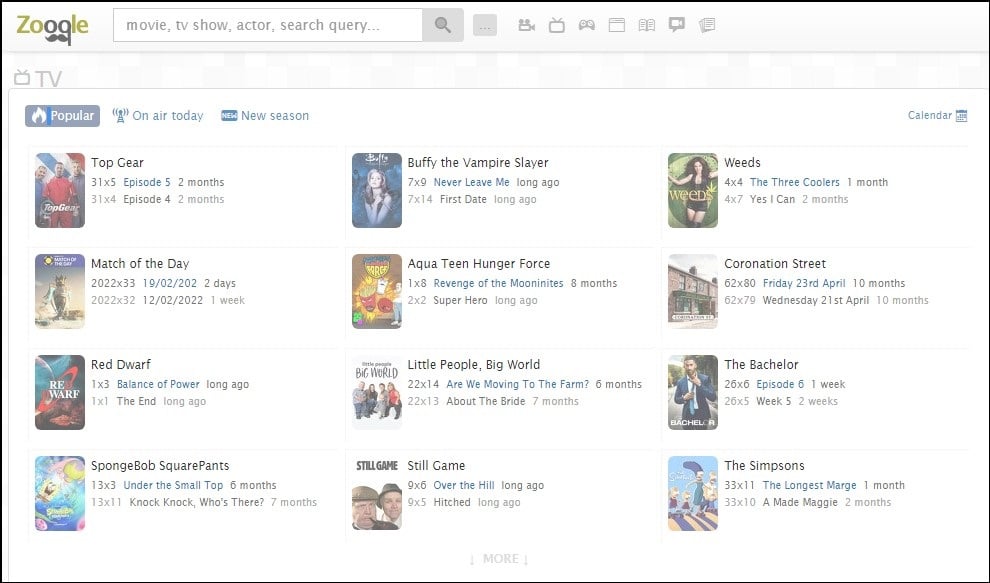Image resolution: width=990 pixels, height=583 pixels.
Task: Open the Apps window icon in header
Action: [617, 25]
